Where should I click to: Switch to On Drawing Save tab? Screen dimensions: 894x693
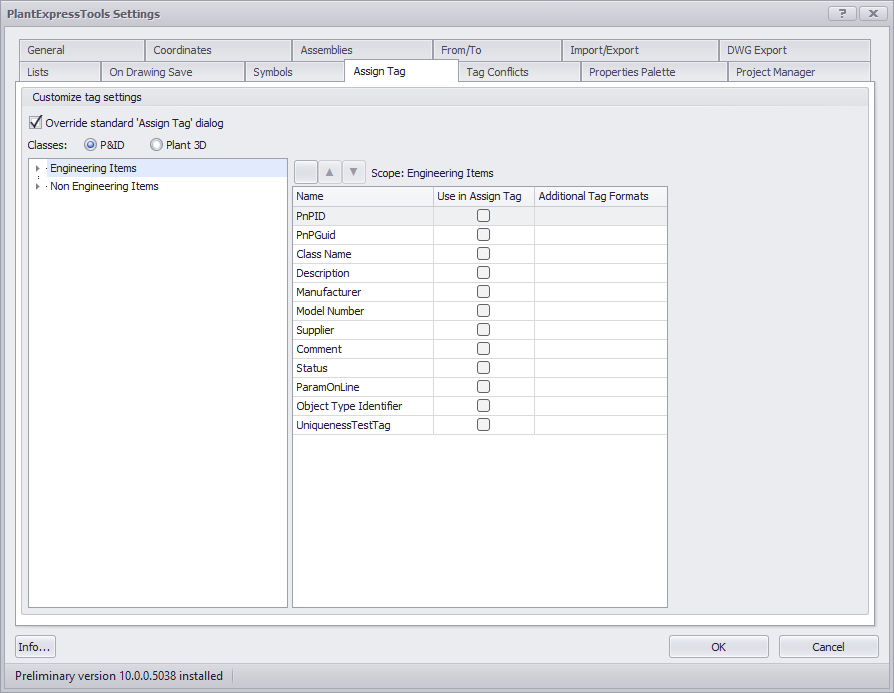(x=173, y=72)
